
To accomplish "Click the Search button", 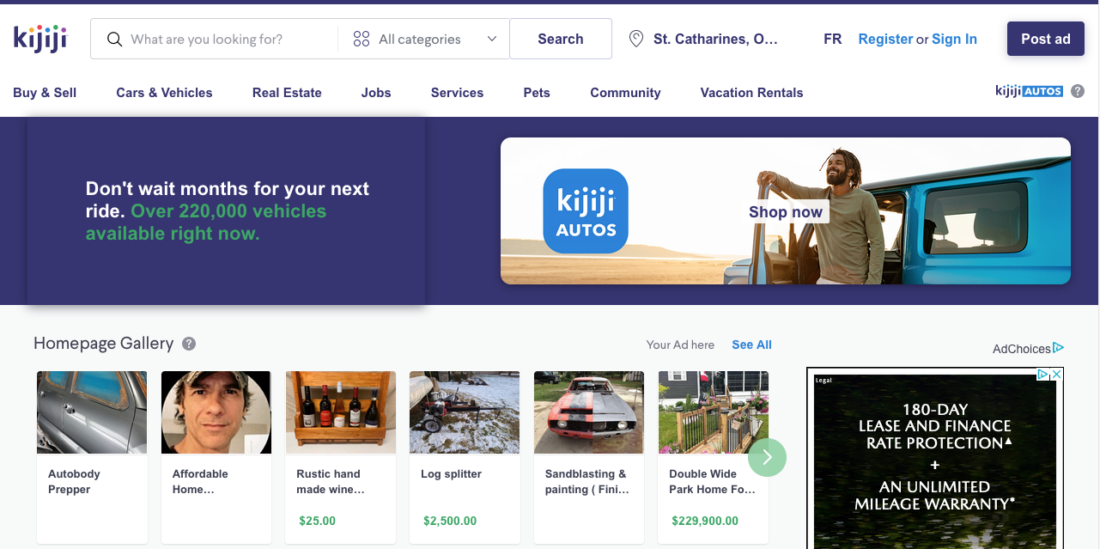I will [x=561, y=39].
